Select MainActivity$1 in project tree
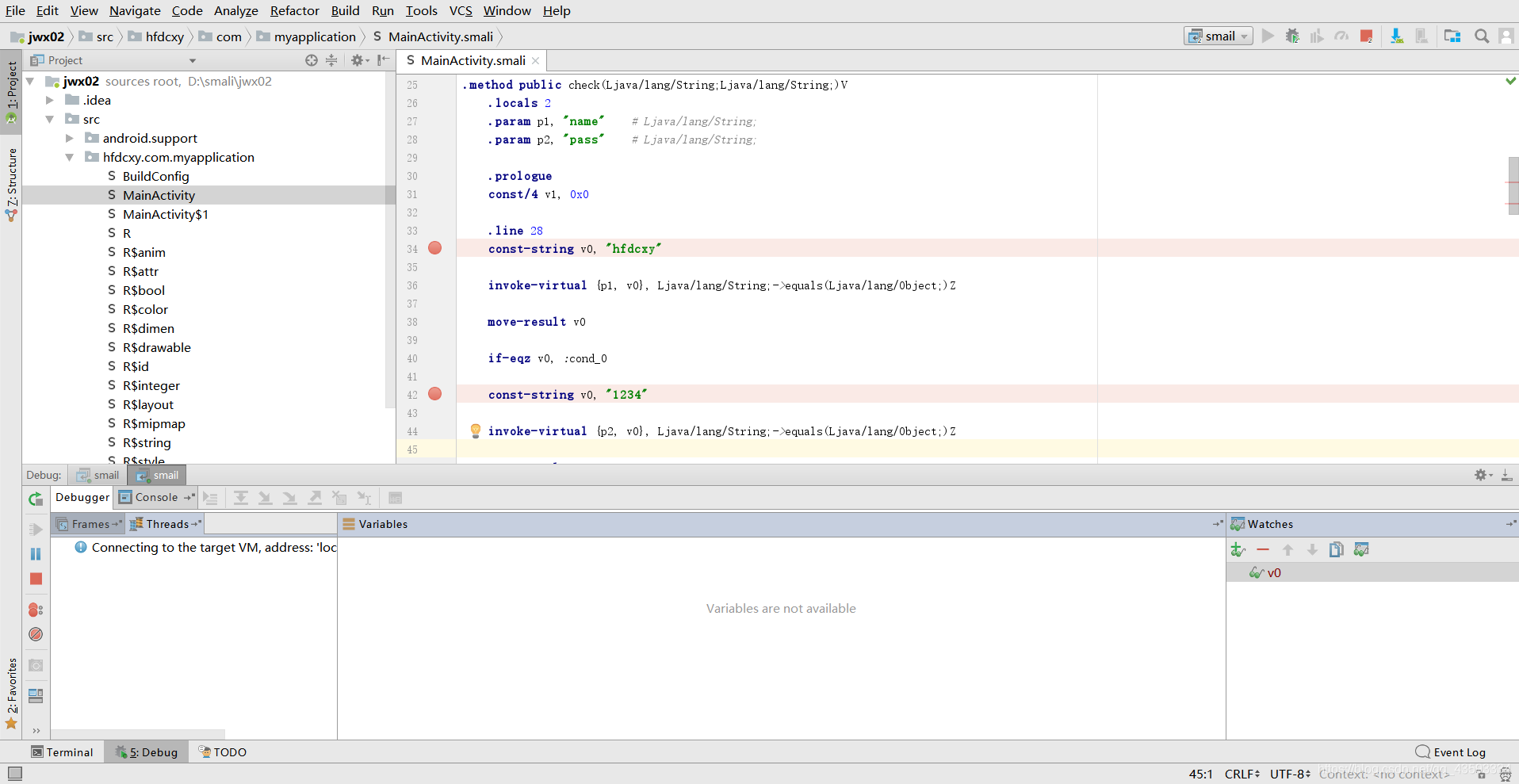This screenshot has width=1519, height=784. point(166,214)
